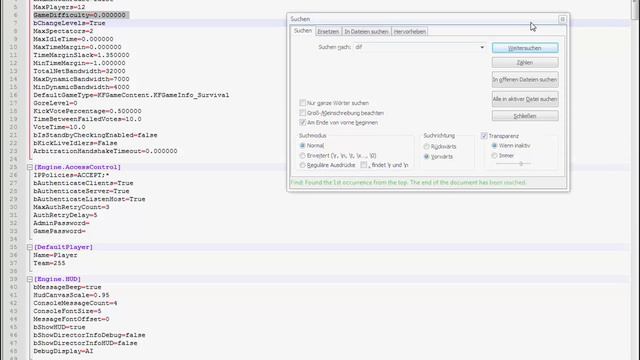Screen dimensions: 640x360
Task: Select Vorwärts search direction
Action: click(x=427, y=156)
